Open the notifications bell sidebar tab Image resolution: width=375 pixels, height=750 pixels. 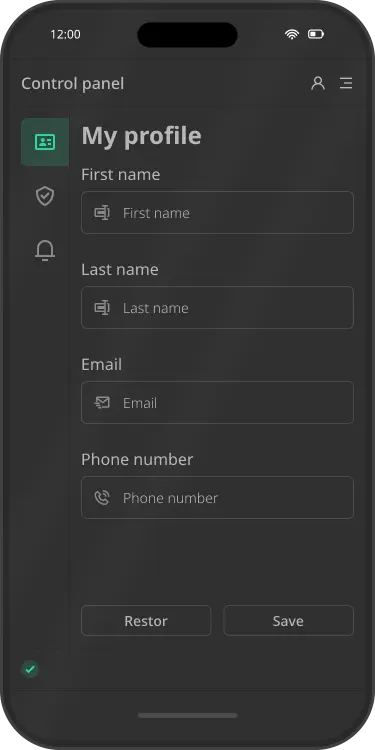(x=45, y=250)
